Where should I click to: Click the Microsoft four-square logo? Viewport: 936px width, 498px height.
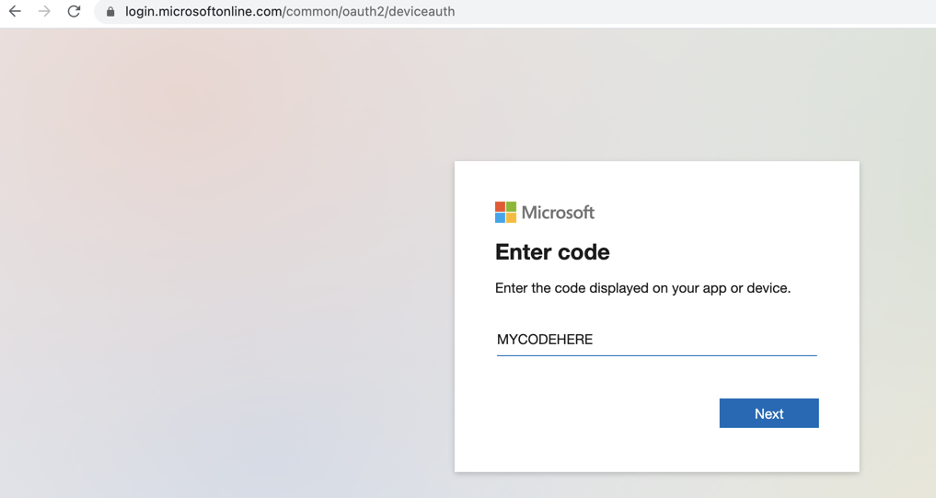[x=506, y=212]
